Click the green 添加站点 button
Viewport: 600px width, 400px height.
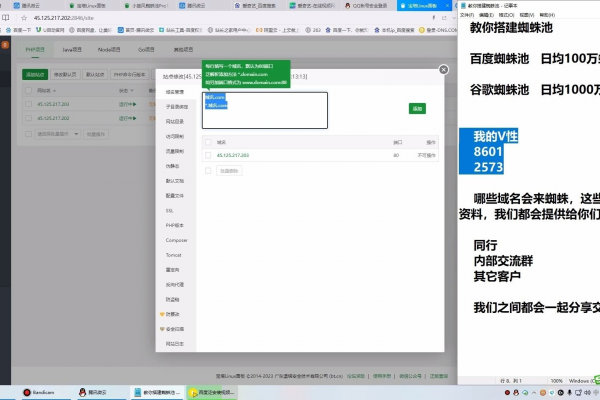36,74
